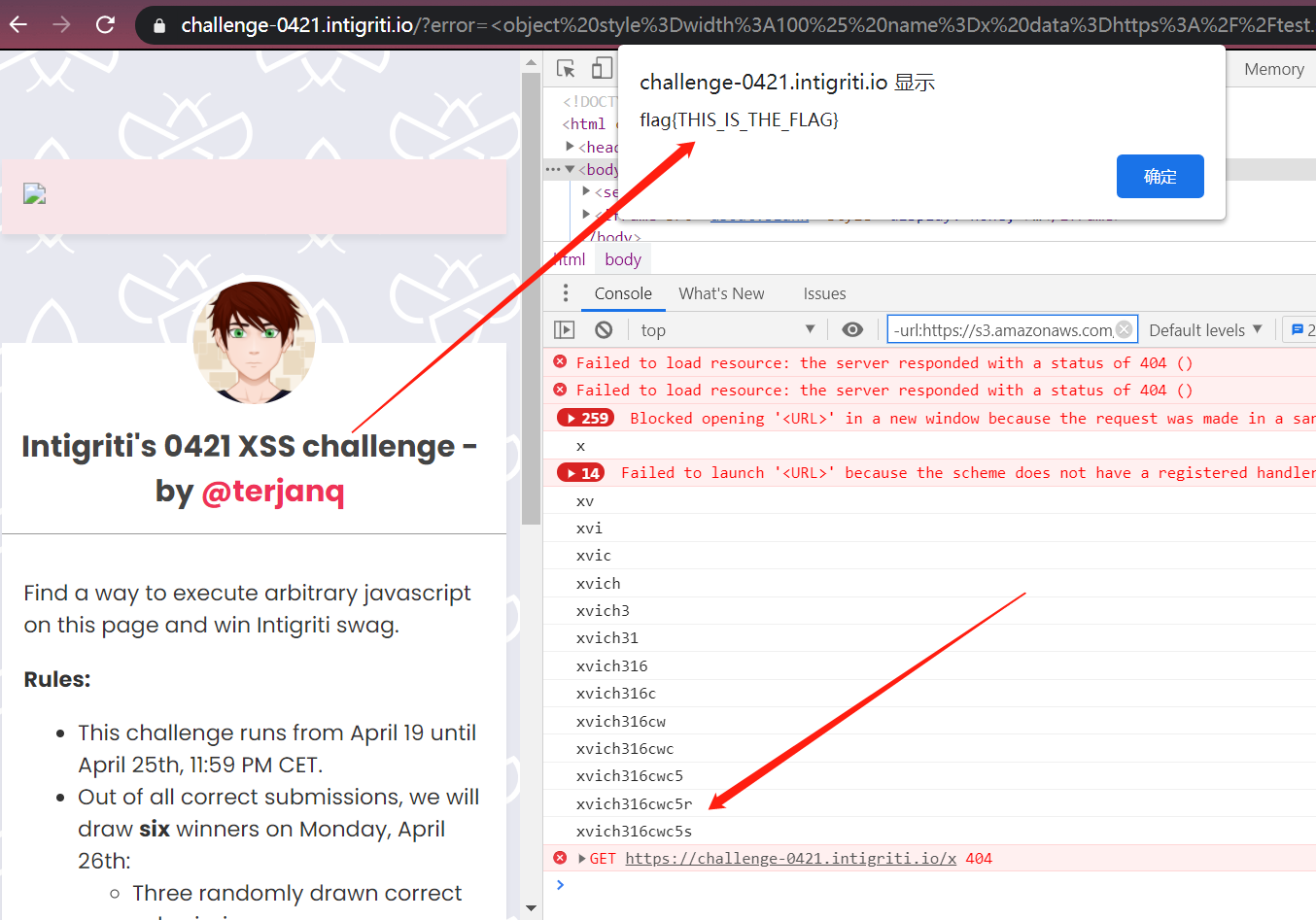Click the lock site info icon
The width and height of the screenshot is (1316, 920).
tap(159, 25)
